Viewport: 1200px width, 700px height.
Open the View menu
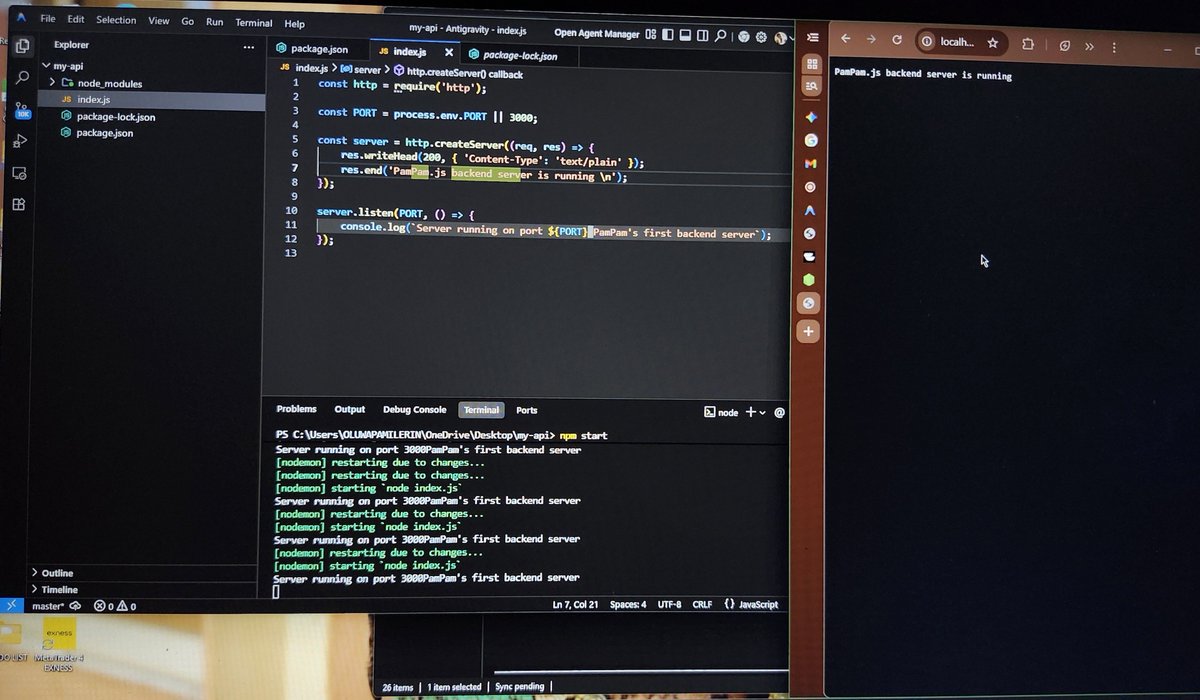click(x=158, y=20)
